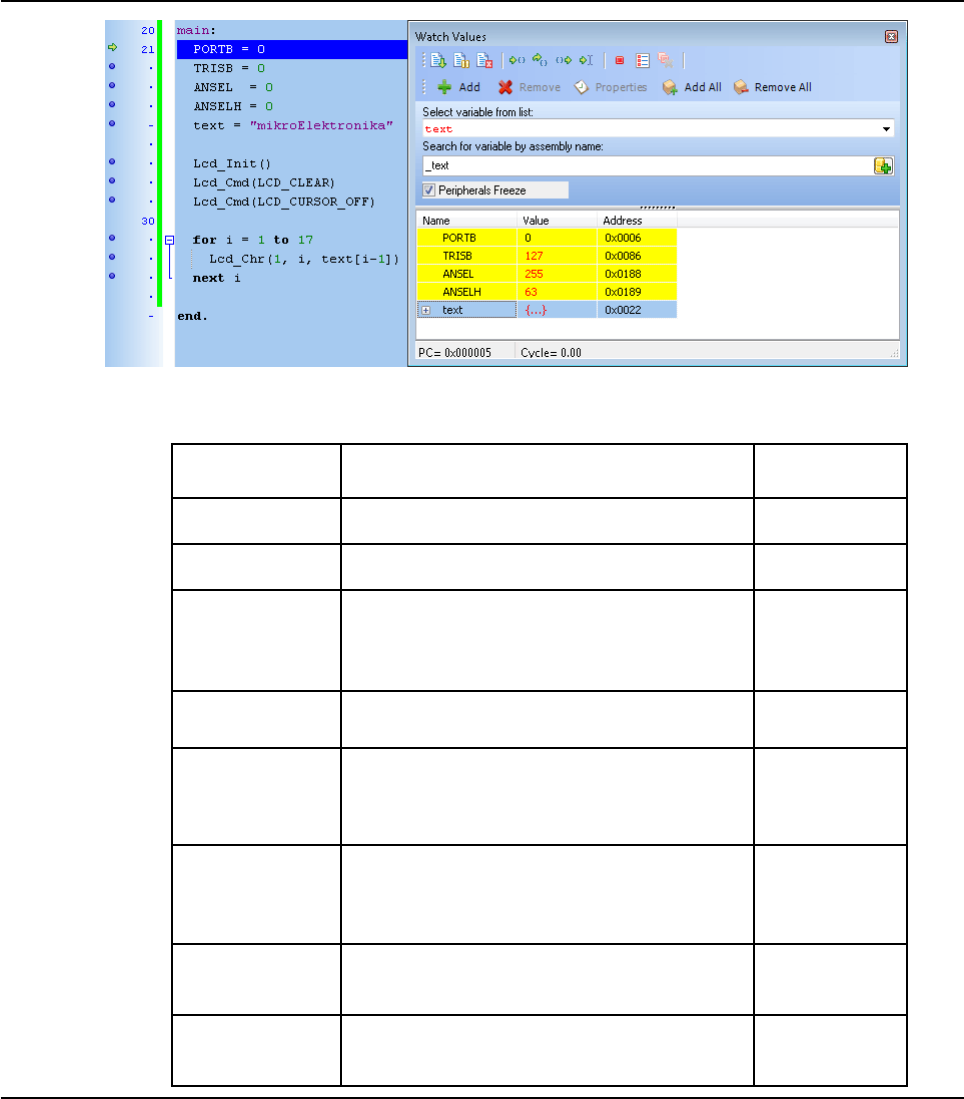Screen dimensions: 964x1099
Task: Toggle the breakpoint dot beside Lcd_Cmd(LCD_CURSOR_OFF)
Action: coord(111,200)
